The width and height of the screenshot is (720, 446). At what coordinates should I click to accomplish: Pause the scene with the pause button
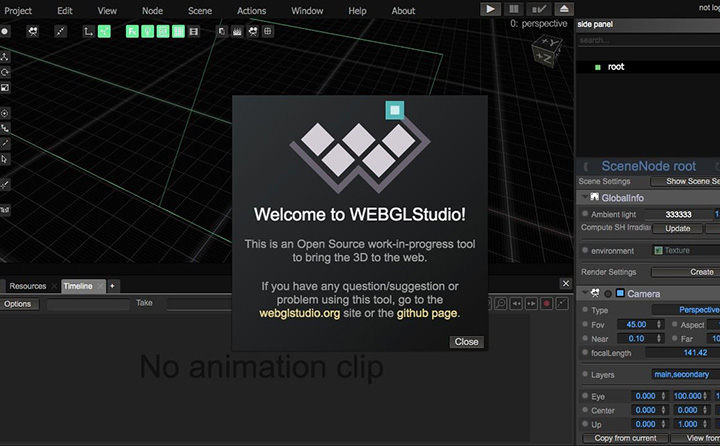(x=514, y=9)
